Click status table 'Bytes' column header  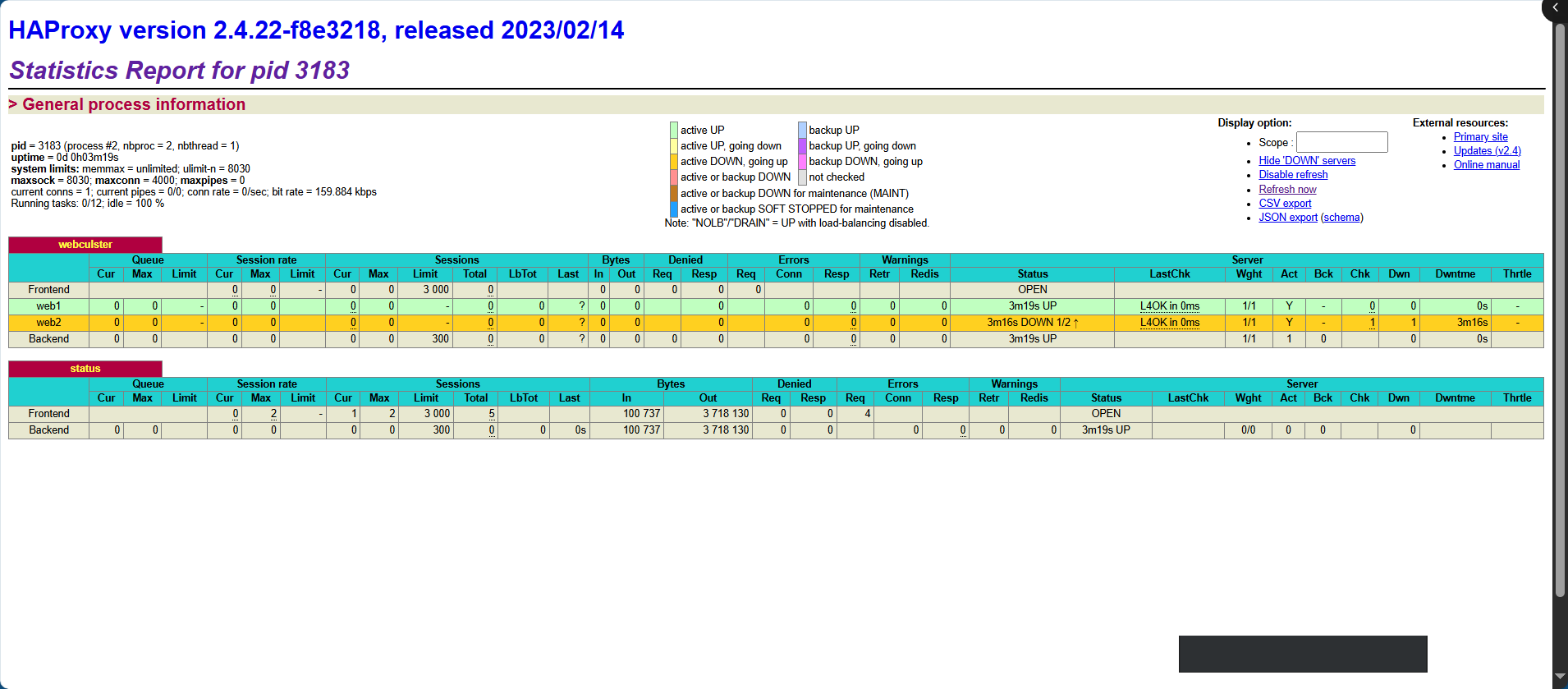[670, 384]
